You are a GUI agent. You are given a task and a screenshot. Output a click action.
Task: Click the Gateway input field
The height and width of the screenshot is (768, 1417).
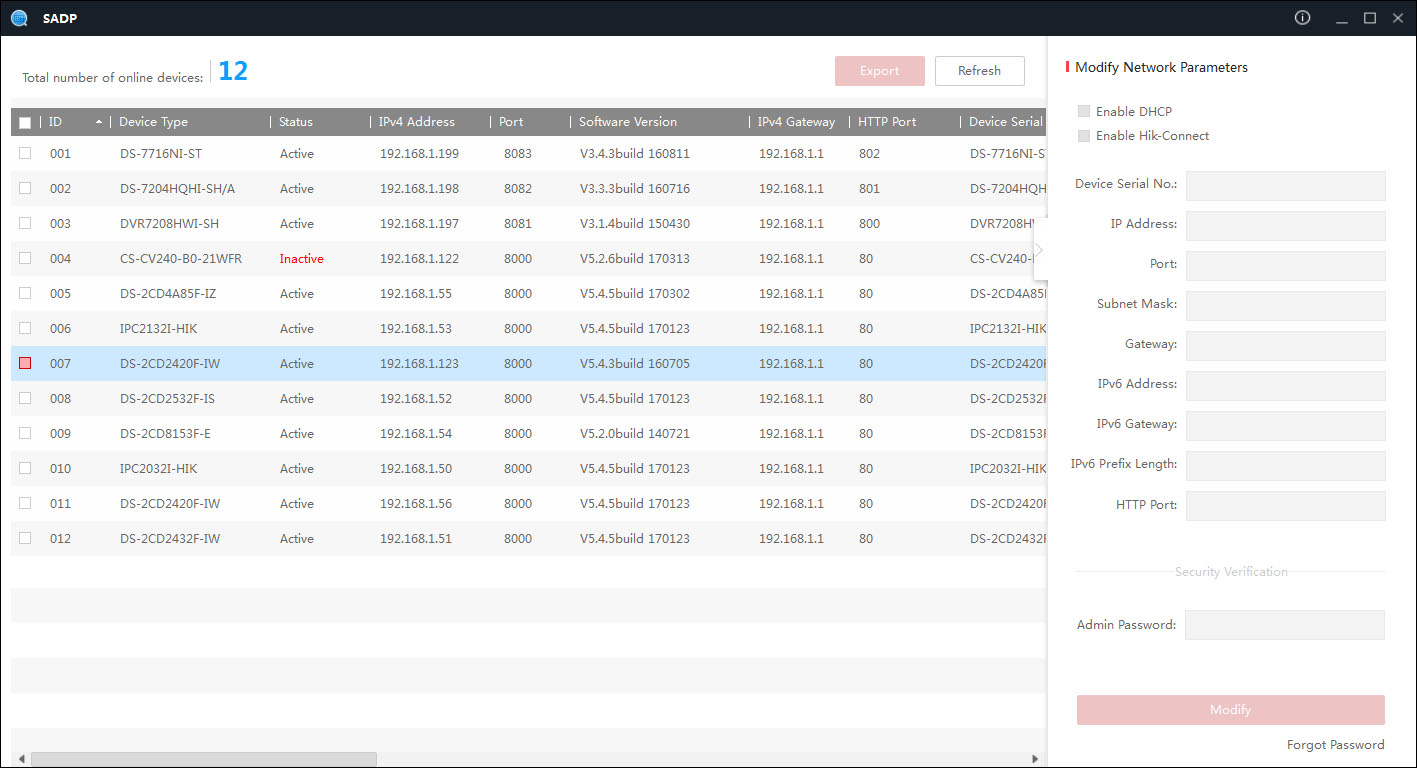pyautogui.click(x=1286, y=346)
